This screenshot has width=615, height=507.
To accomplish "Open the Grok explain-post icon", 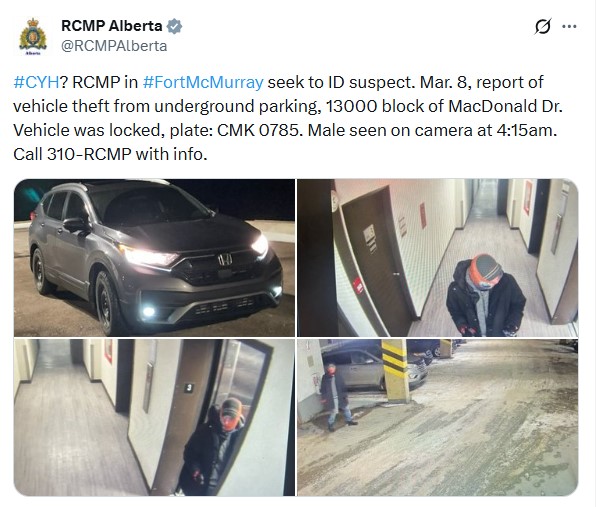I will (543, 26).
